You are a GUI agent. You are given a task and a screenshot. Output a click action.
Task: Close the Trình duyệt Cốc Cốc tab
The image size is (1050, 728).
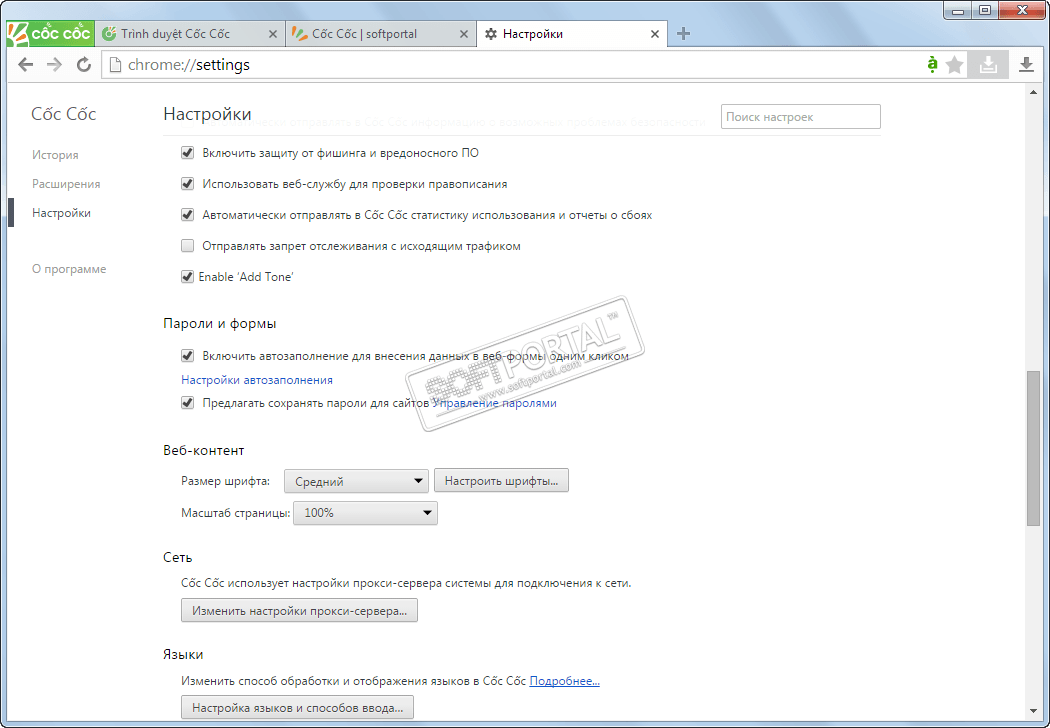[x=273, y=34]
